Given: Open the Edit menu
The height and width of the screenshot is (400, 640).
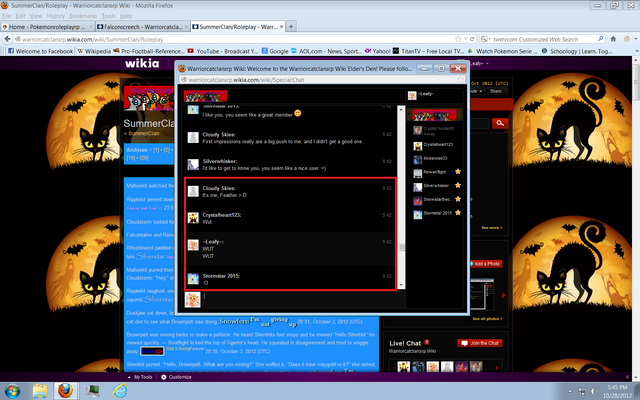Looking at the screenshot, I should (x=20, y=16).
